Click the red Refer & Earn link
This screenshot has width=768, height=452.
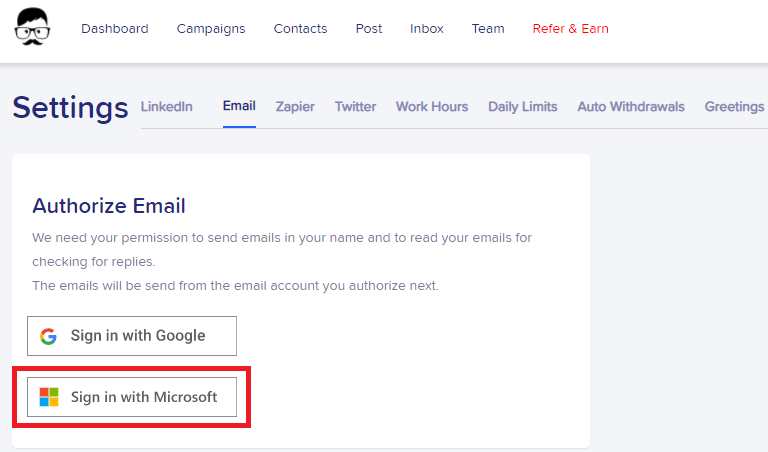click(570, 28)
